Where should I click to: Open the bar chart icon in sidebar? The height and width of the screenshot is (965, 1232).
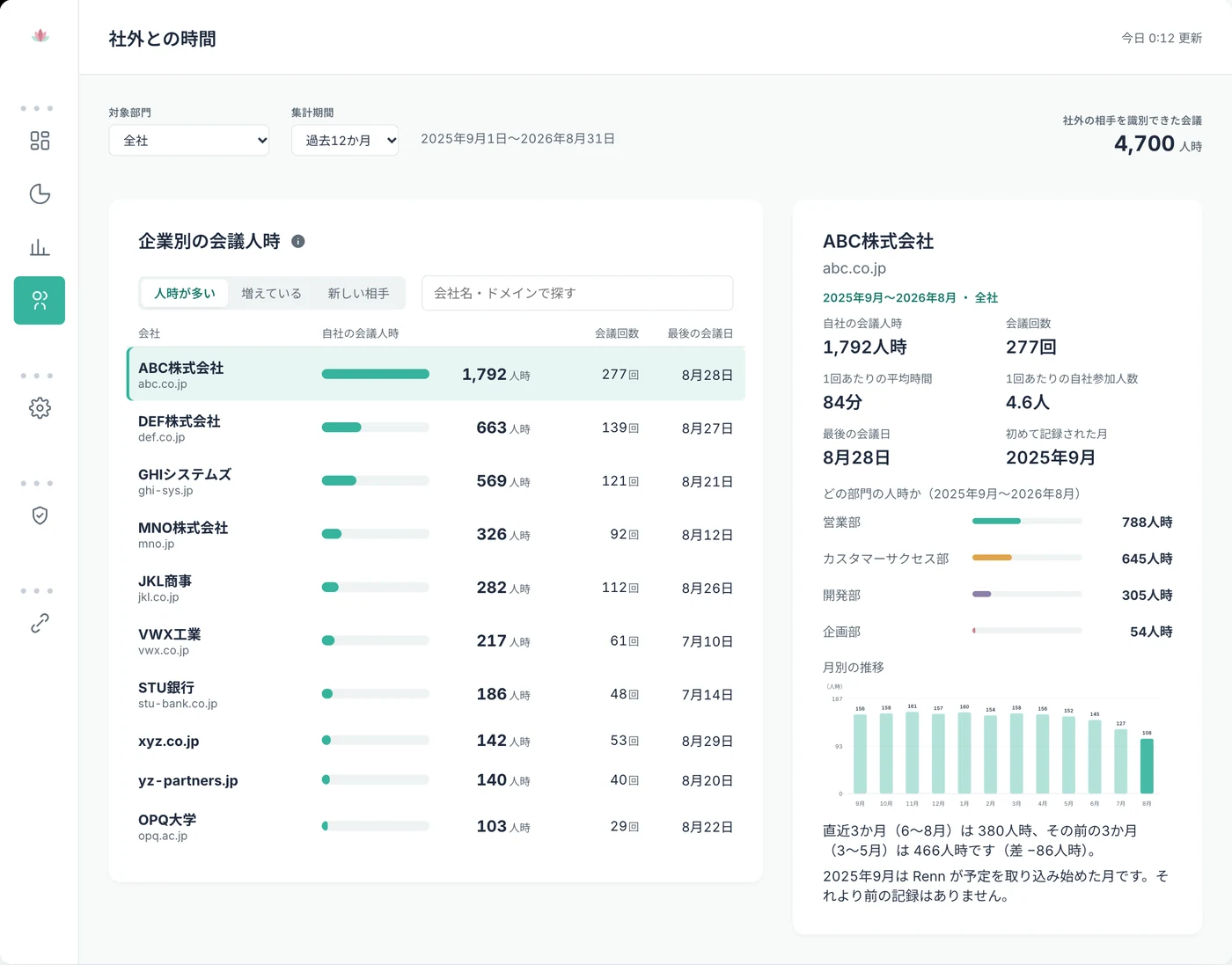tap(40, 247)
